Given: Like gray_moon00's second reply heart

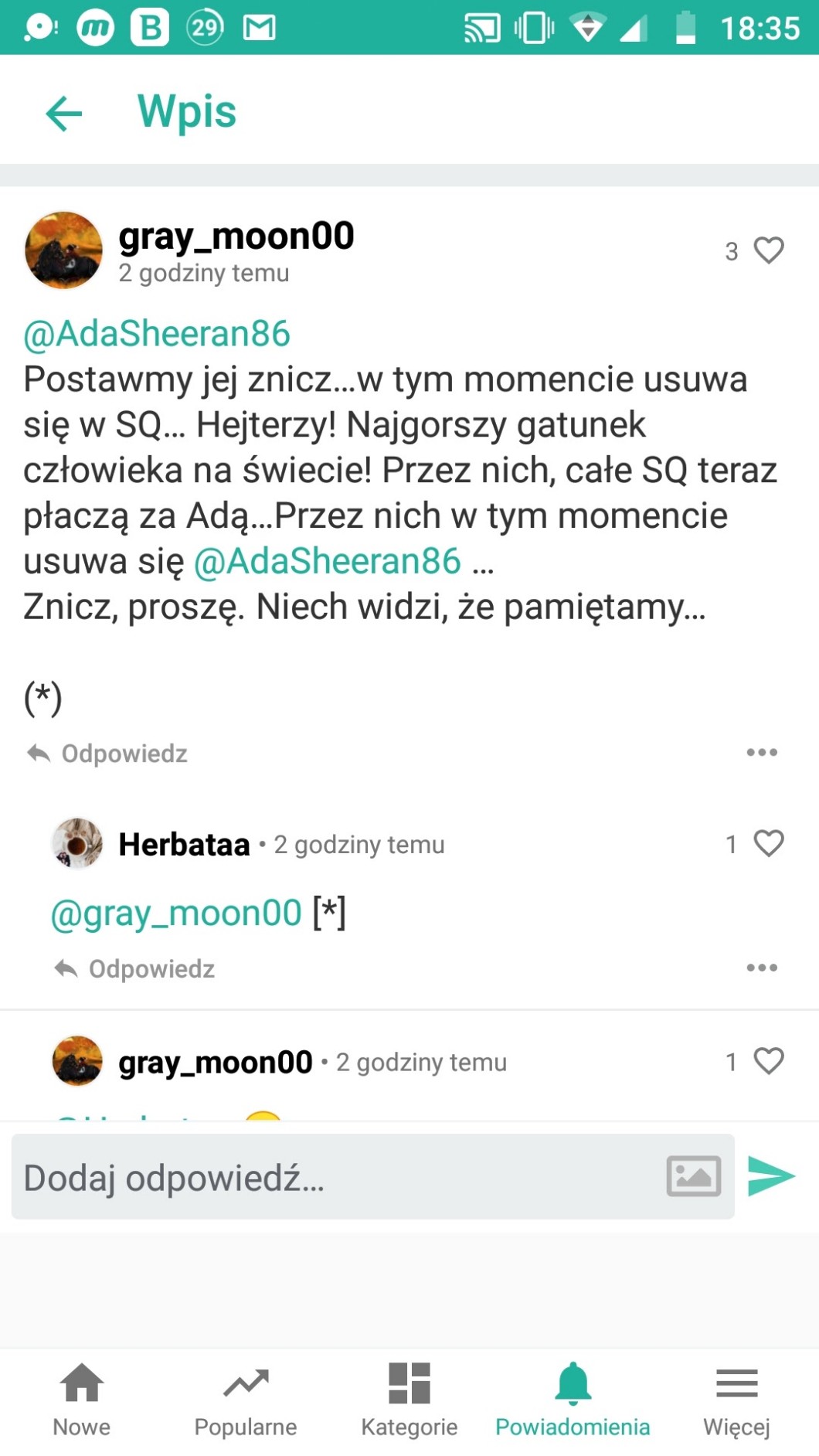Looking at the screenshot, I should tap(768, 1061).
